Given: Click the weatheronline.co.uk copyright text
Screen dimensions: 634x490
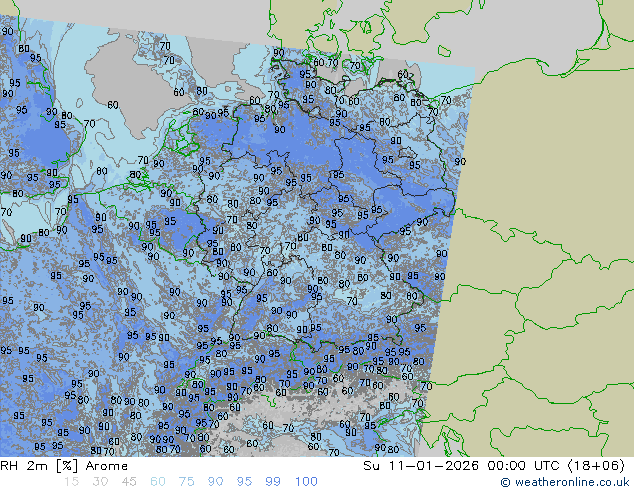Looking at the screenshot, I should coord(567,482).
